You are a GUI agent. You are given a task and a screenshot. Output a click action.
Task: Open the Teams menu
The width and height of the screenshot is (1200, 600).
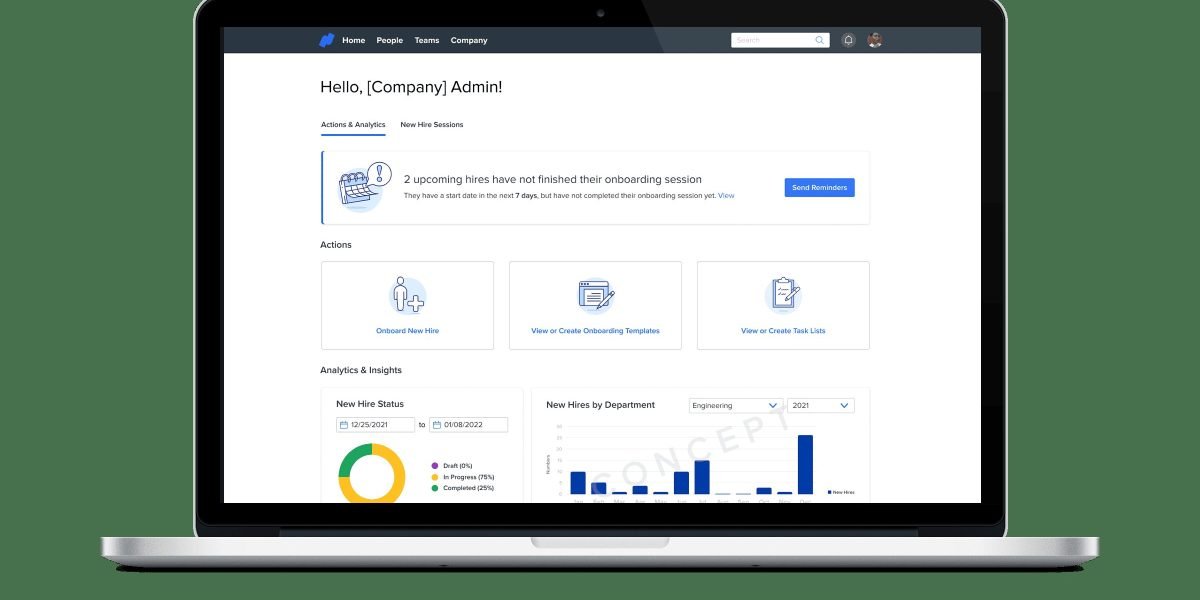tap(427, 40)
